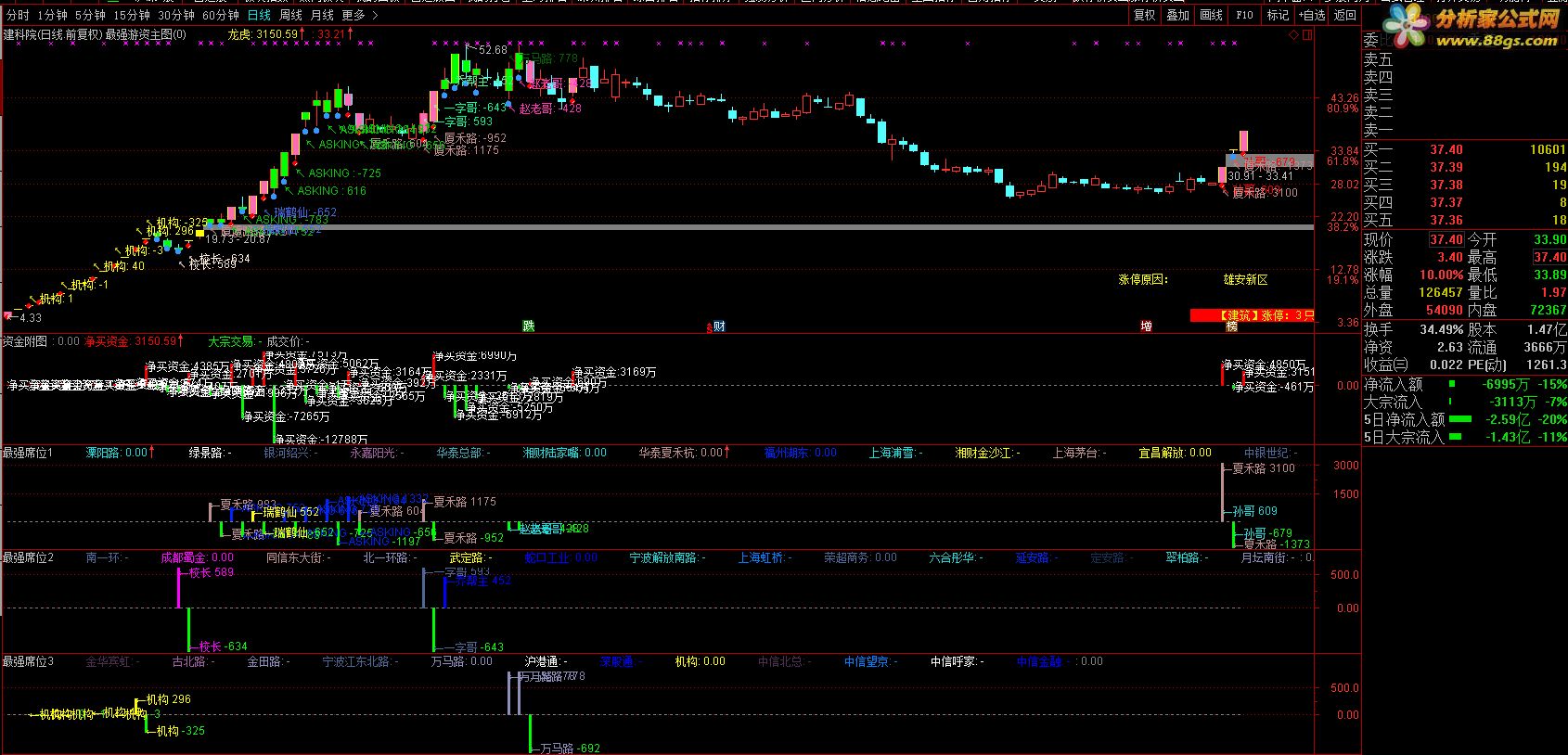
Task: Click the 建科院(日线 前复权) chart title
Action: (53, 34)
